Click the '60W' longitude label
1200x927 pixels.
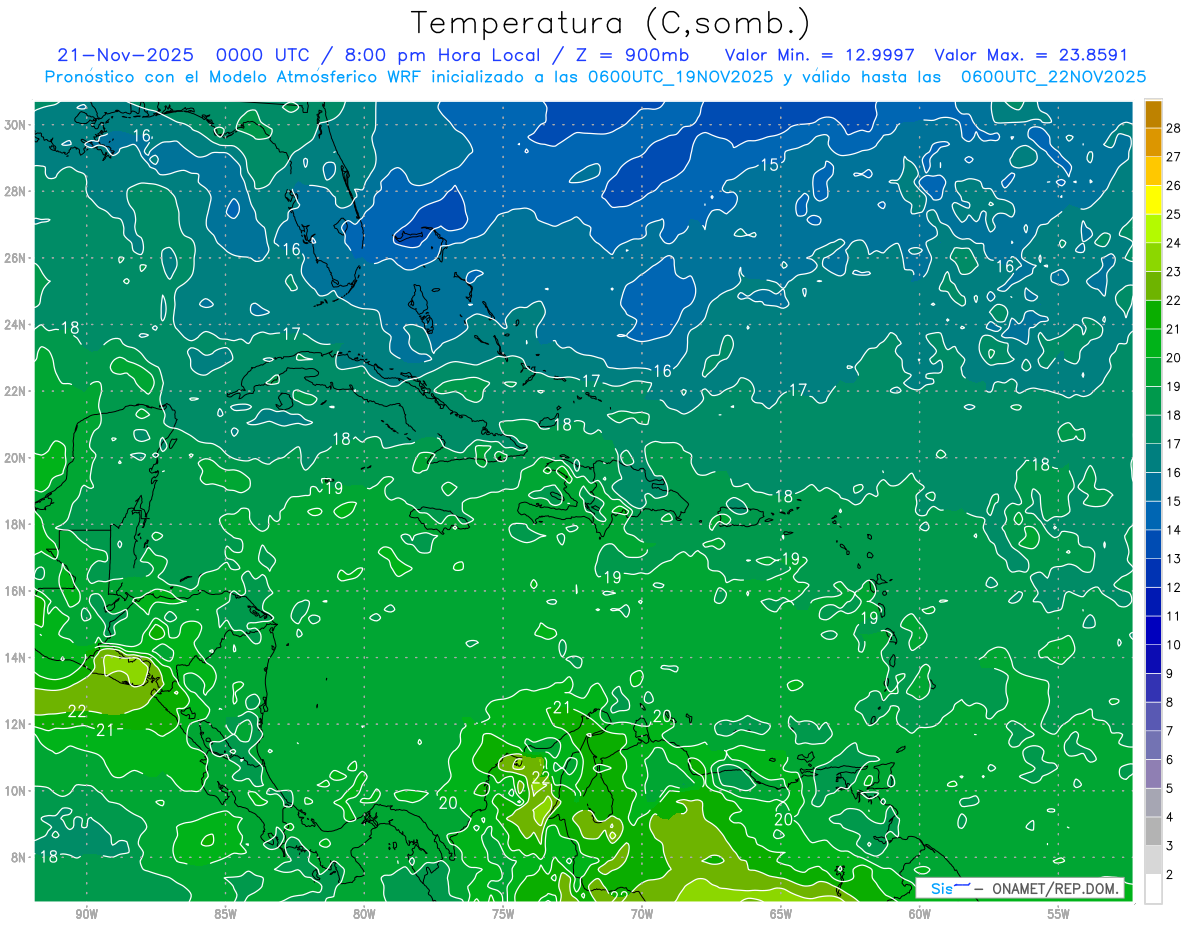[920, 914]
